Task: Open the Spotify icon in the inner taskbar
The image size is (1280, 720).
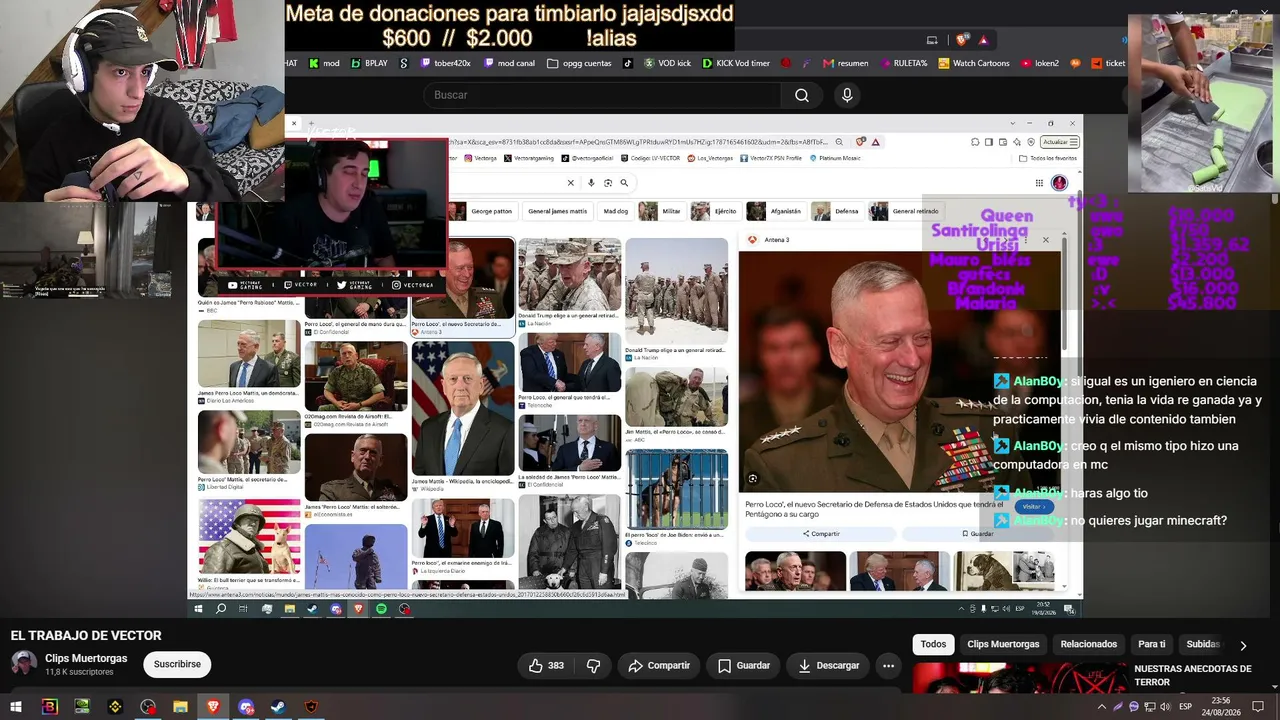Action: [x=381, y=609]
